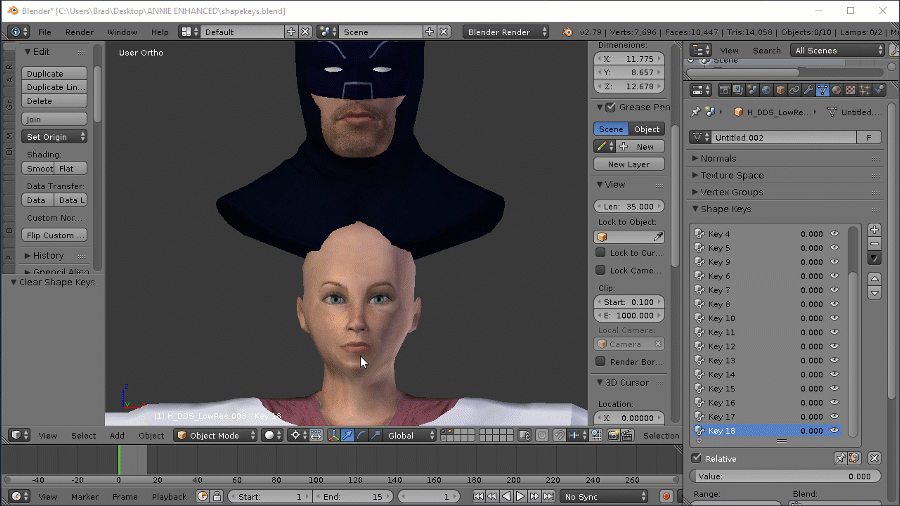This screenshot has width=900, height=506.
Task: Open the No Sync dropdown in timeline
Action: pos(604,496)
